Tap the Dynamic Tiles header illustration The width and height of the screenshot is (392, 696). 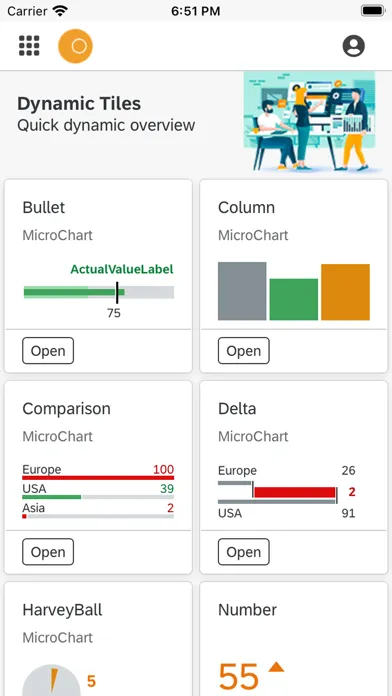point(313,122)
